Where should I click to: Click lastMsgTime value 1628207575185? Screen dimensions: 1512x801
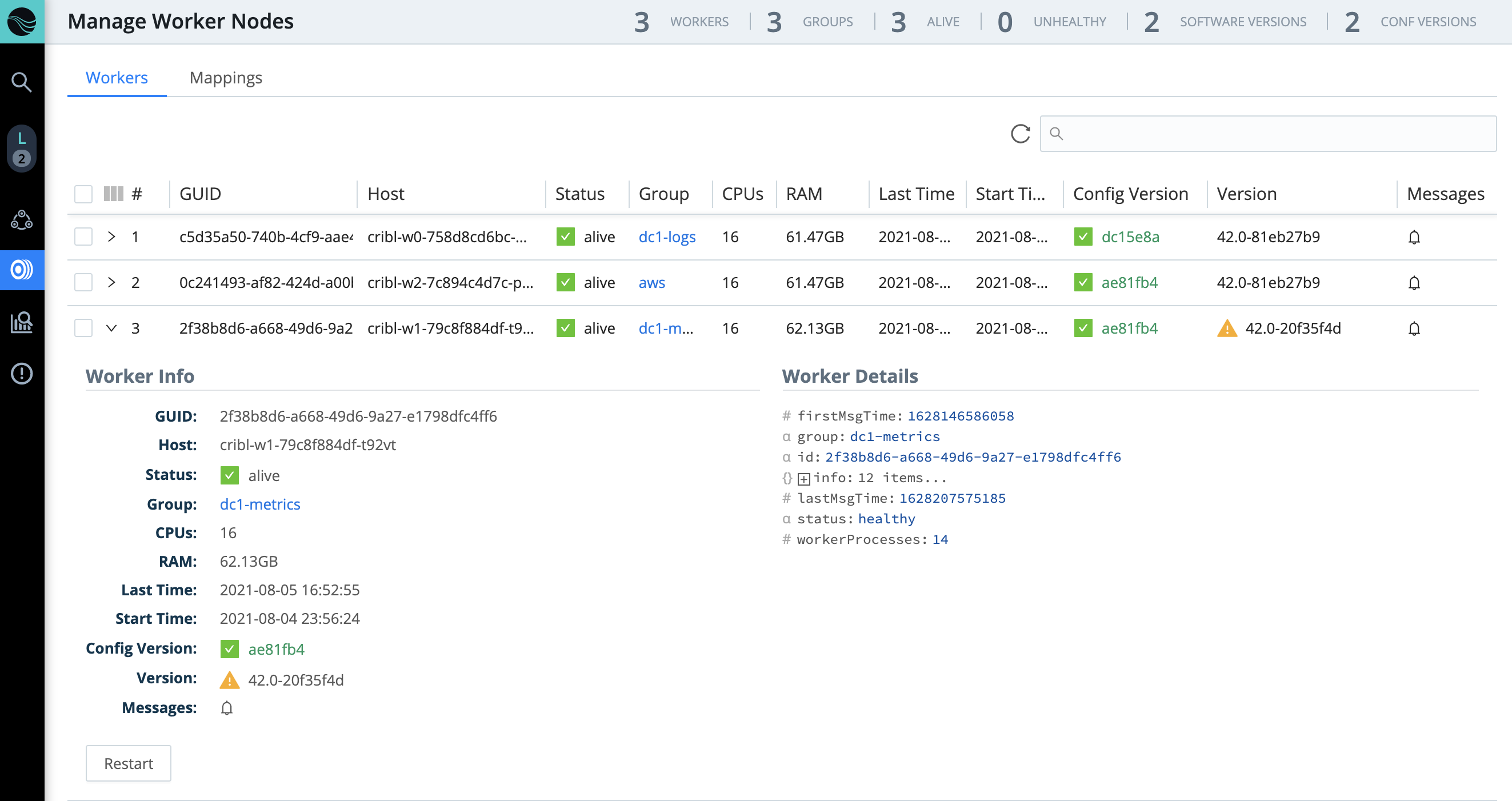pos(953,498)
